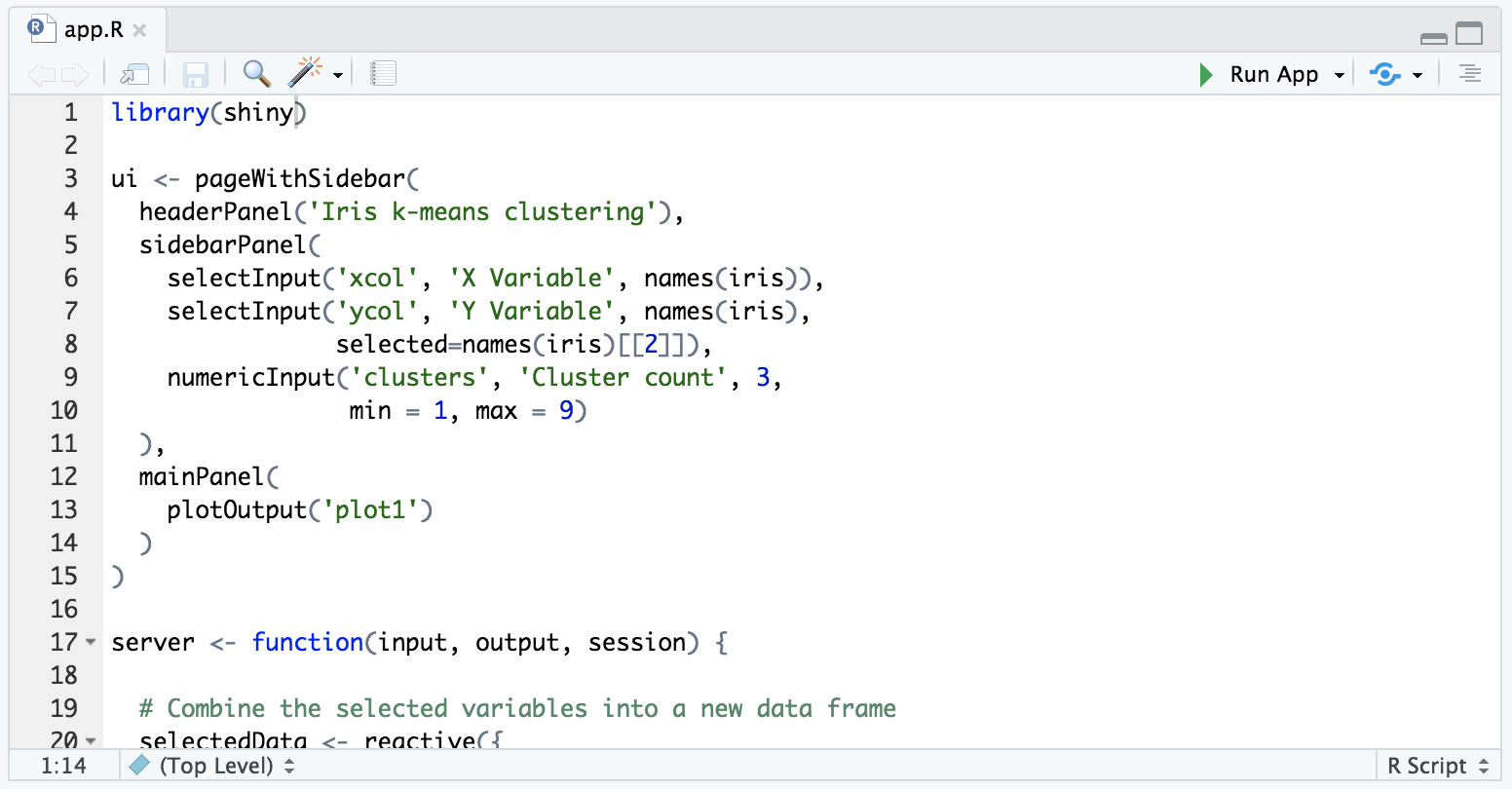Go forward to next source location
Screen dimensions: 1512x789
(x=75, y=74)
